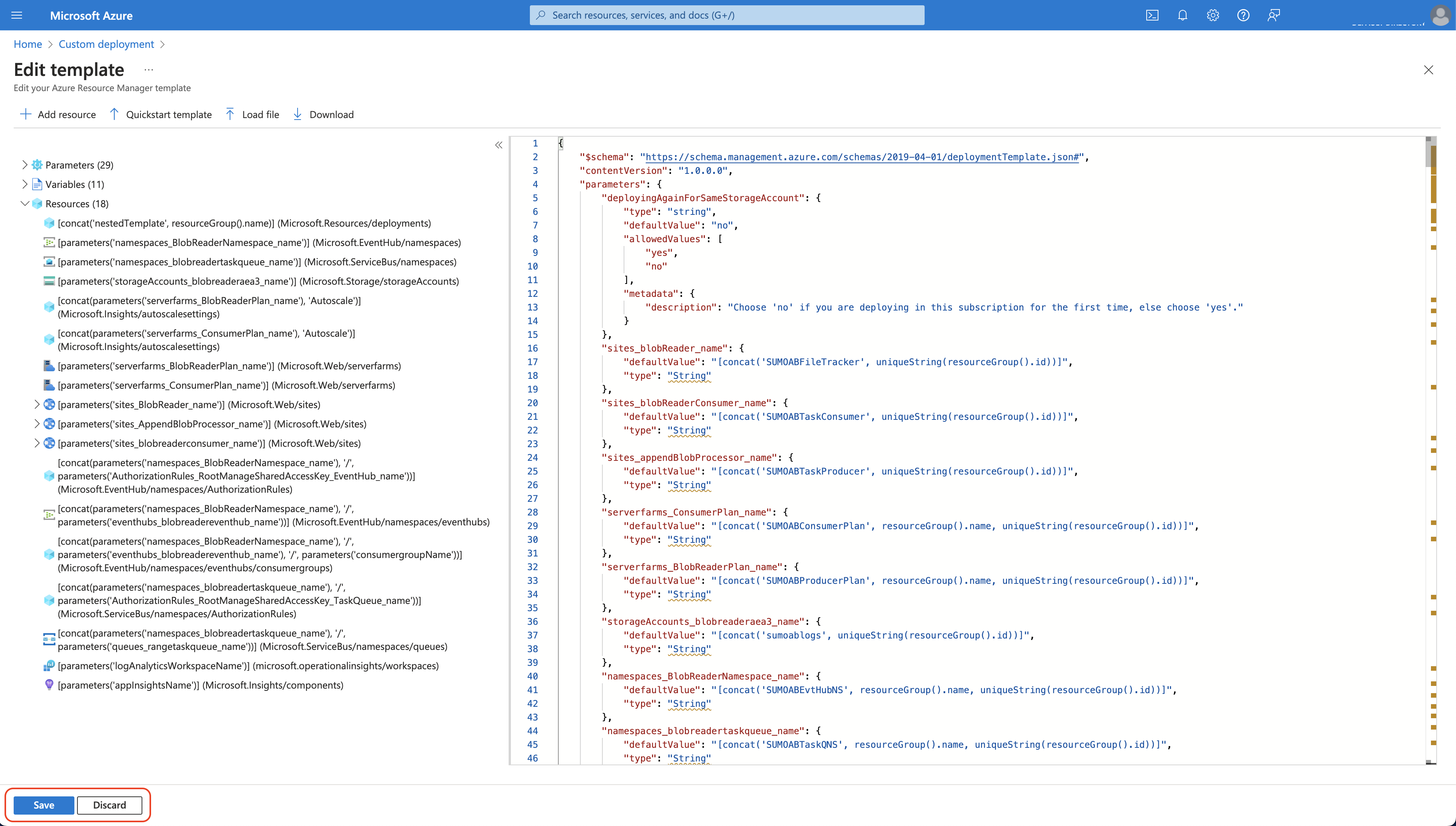Click the ellipsis beside Edit template
The width and height of the screenshot is (1456, 826).
(x=149, y=70)
